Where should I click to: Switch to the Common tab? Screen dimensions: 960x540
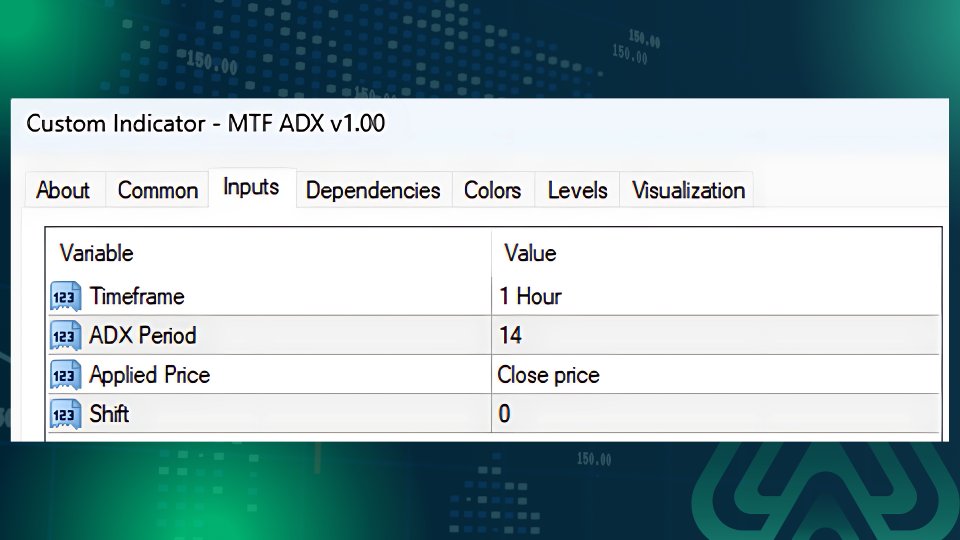158,190
